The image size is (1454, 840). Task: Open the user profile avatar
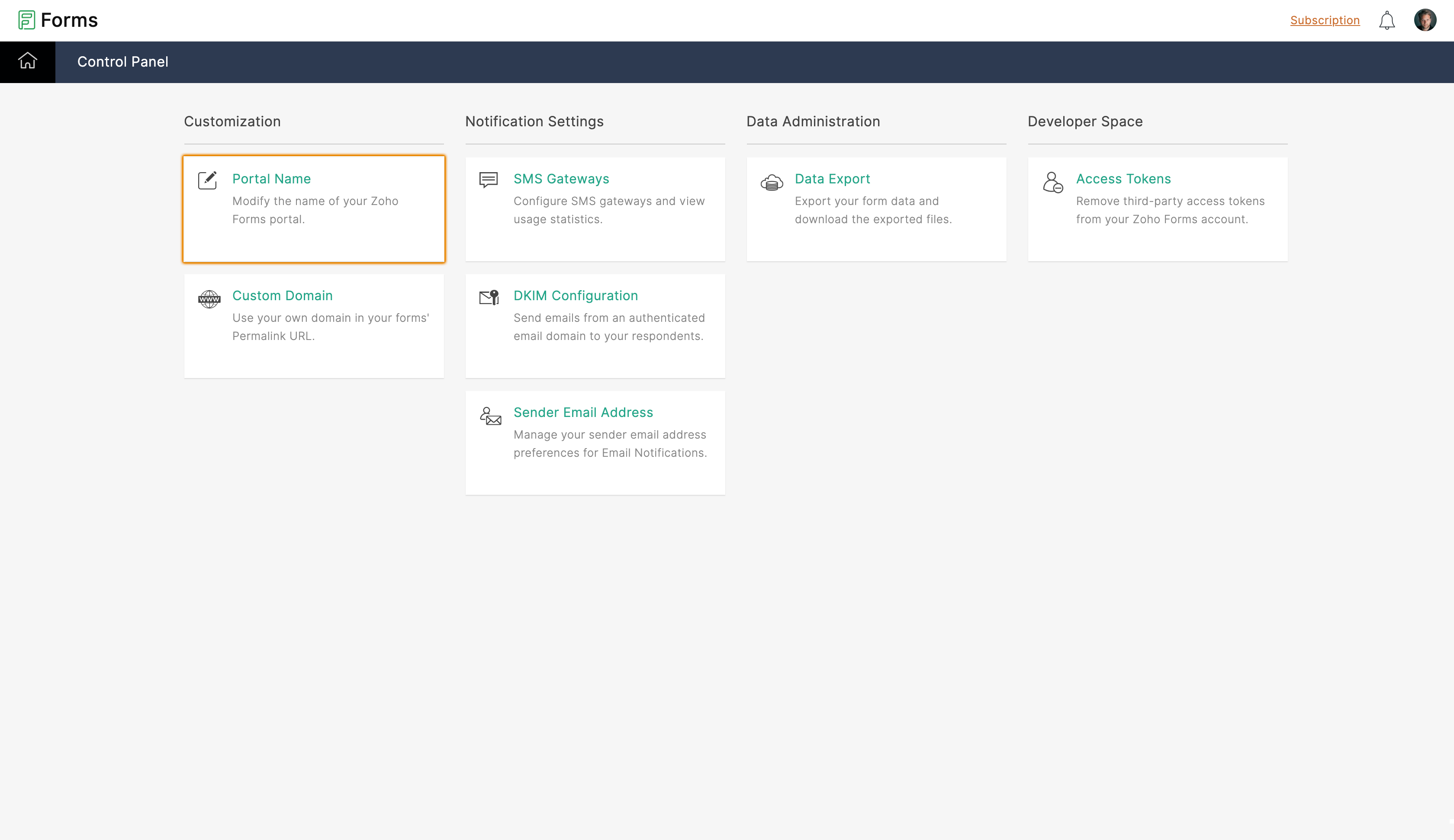point(1425,20)
